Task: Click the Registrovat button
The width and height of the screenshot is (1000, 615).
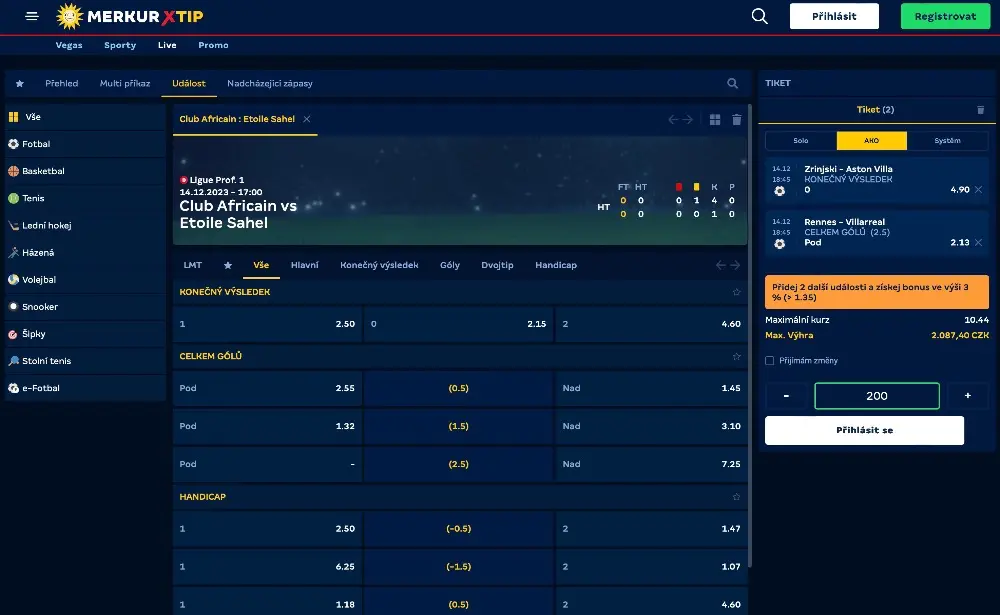Action: coord(945,17)
